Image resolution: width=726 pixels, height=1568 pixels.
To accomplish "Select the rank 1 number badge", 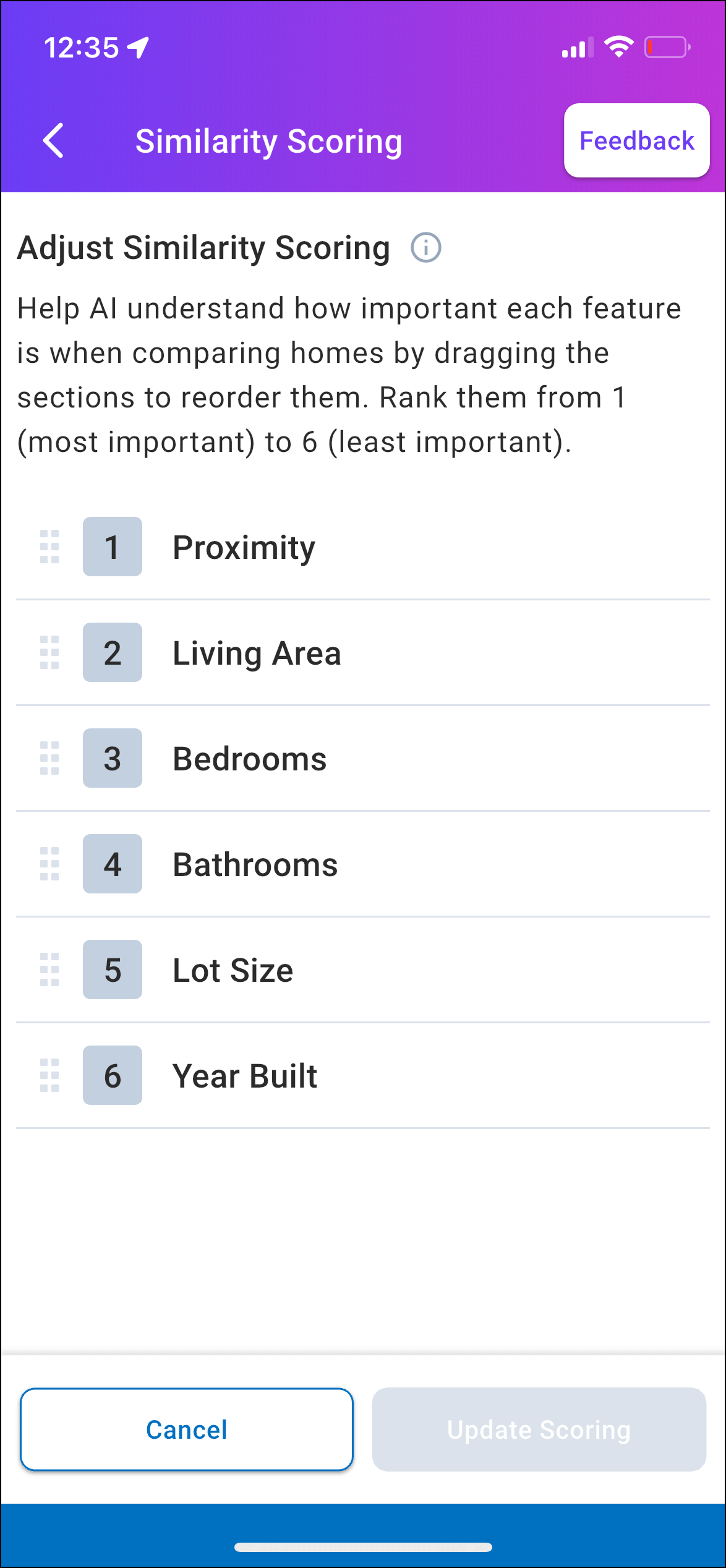I will click(x=113, y=547).
